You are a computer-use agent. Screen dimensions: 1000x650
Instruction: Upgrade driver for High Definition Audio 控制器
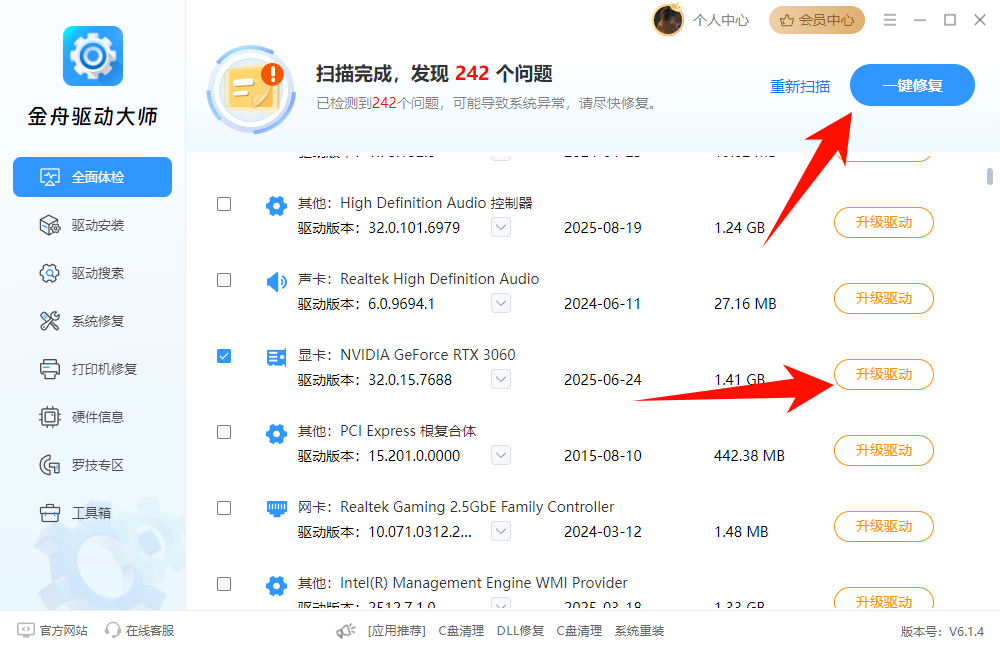(884, 223)
